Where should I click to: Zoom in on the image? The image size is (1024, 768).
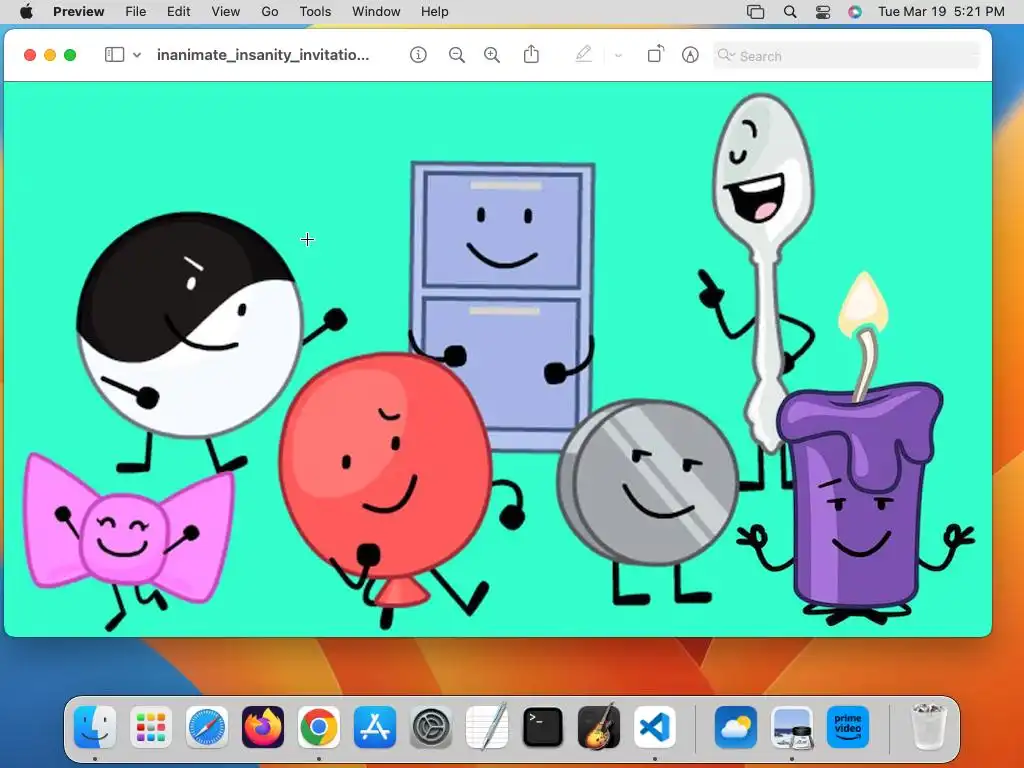(492, 55)
